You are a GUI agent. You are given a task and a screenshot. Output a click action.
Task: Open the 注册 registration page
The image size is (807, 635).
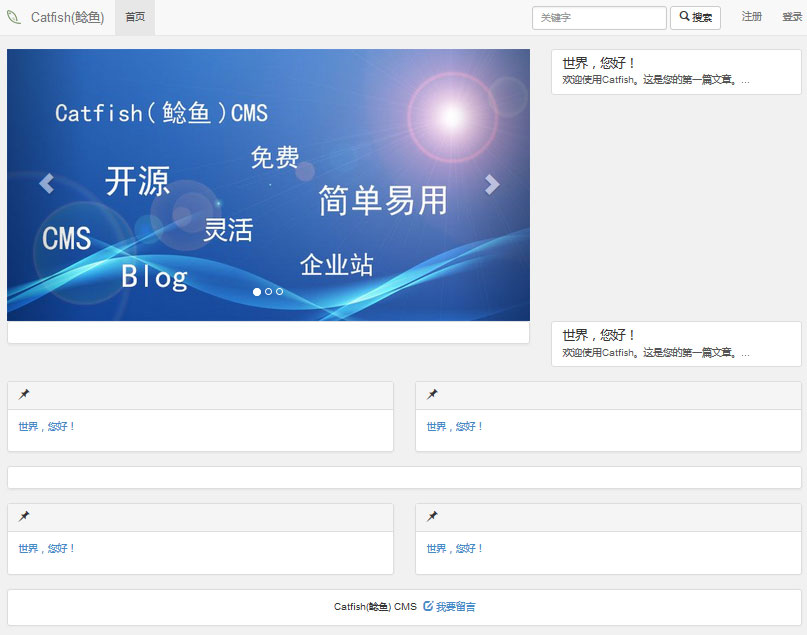click(752, 17)
